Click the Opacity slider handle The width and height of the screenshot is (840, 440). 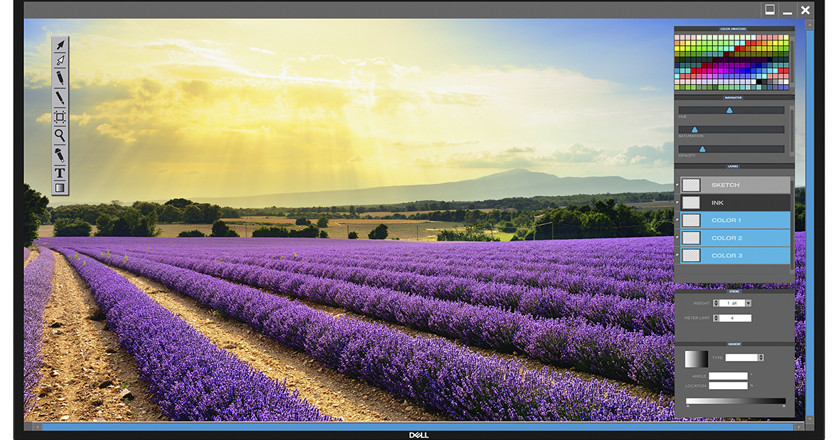coord(702,149)
